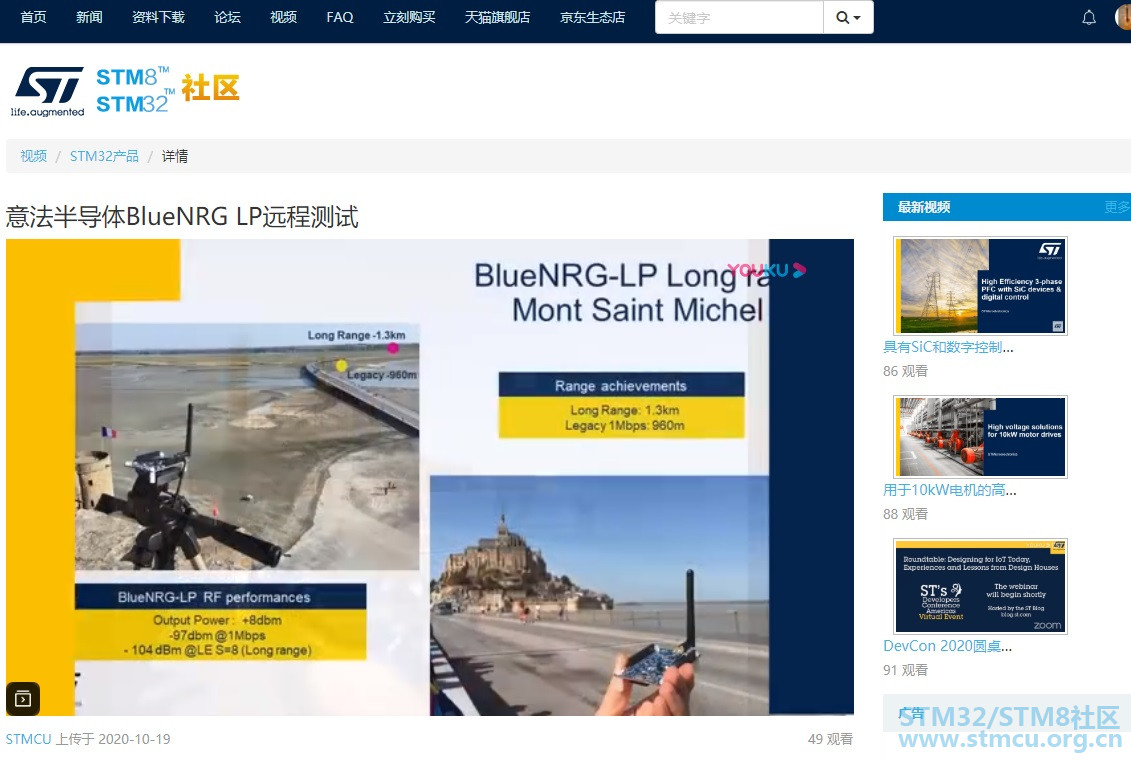Play the BlueNRG-LP video

[430, 477]
